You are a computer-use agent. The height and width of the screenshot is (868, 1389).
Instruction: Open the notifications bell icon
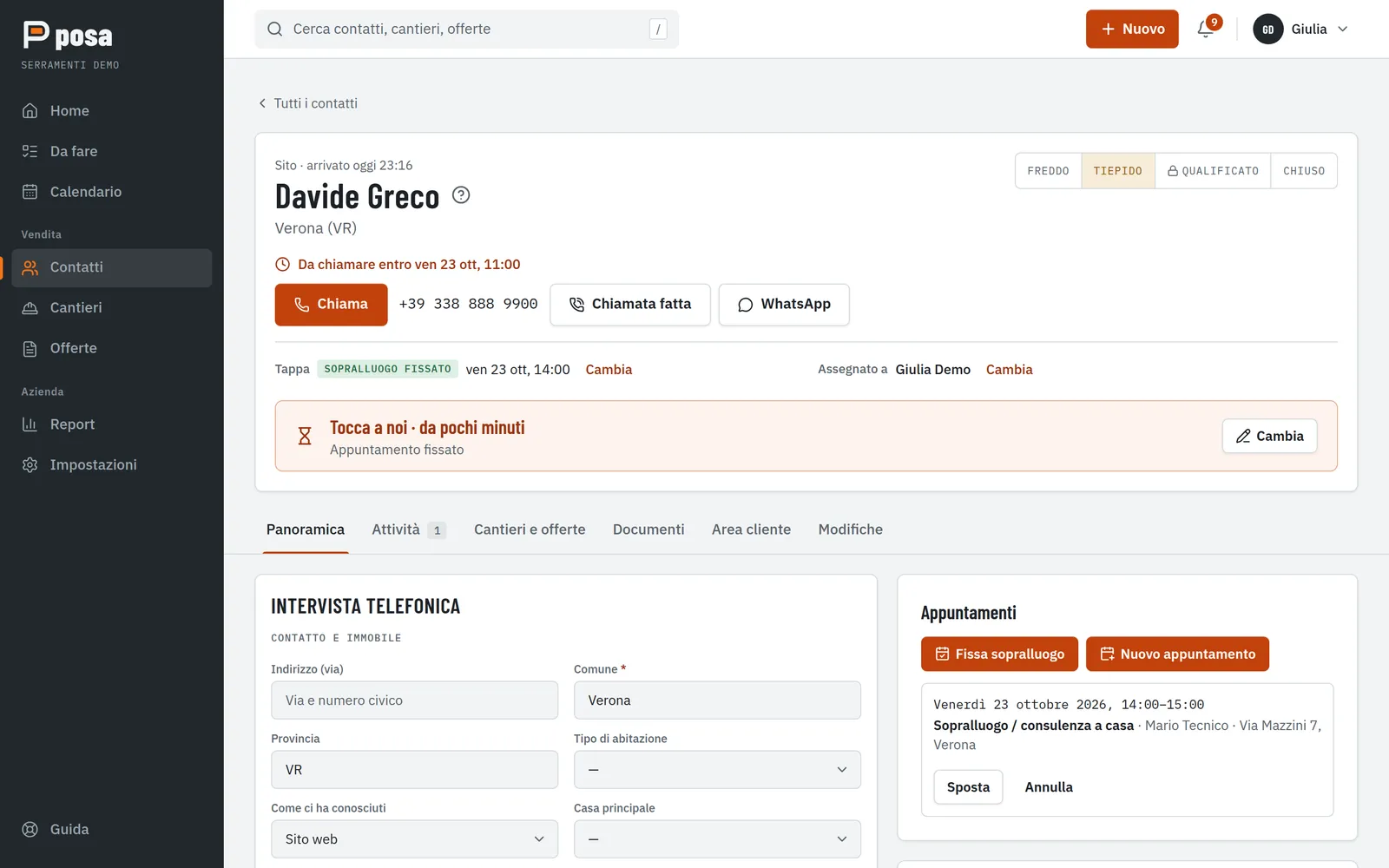click(x=1205, y=29)
